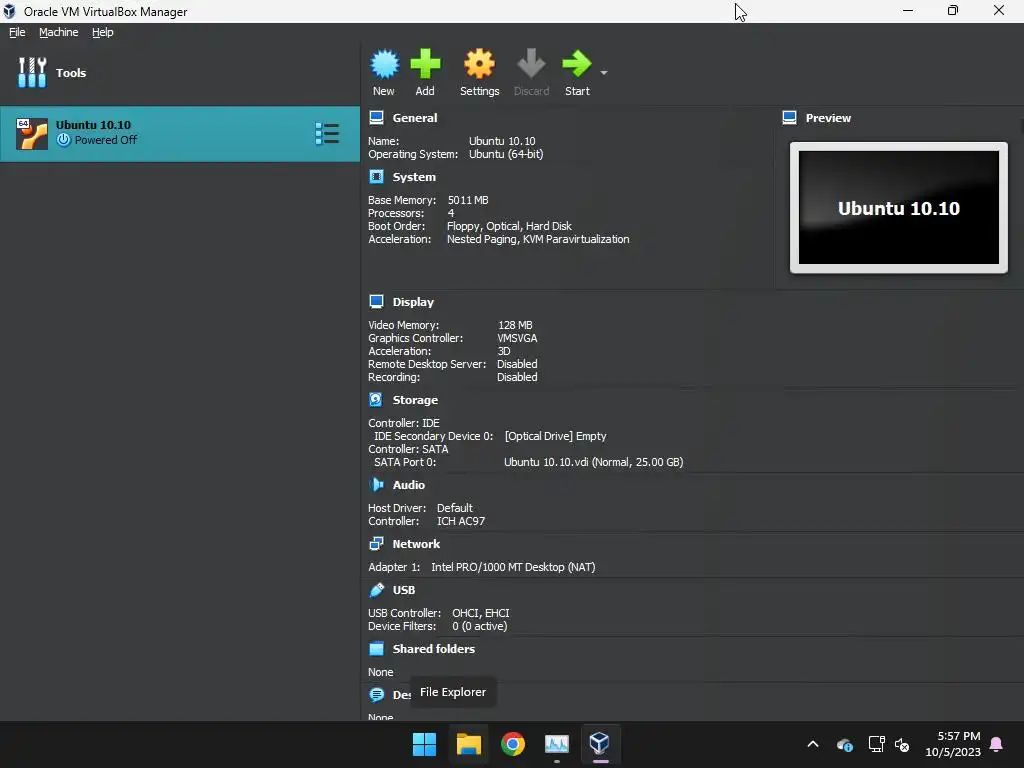Open File Explorer from the taskbar
This screenshot has width=1024, height=768.
[469, 744]
